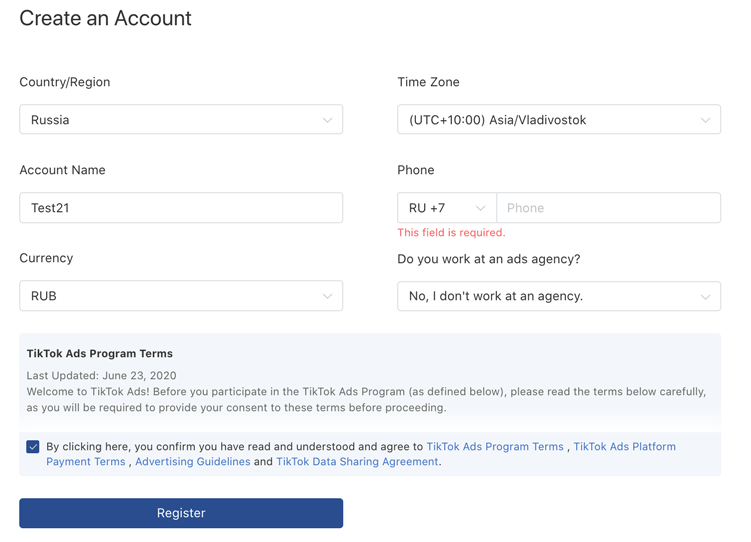
Task: Click the Currency field chevron icon
Action: coord(327,296)
